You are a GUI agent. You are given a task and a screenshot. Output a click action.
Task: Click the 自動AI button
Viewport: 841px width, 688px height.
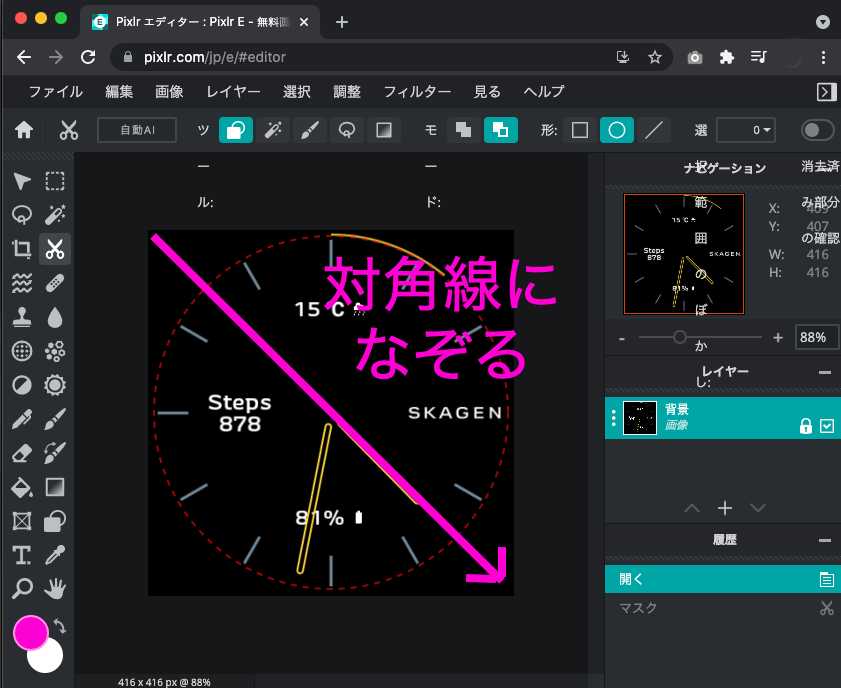(137, 130)
